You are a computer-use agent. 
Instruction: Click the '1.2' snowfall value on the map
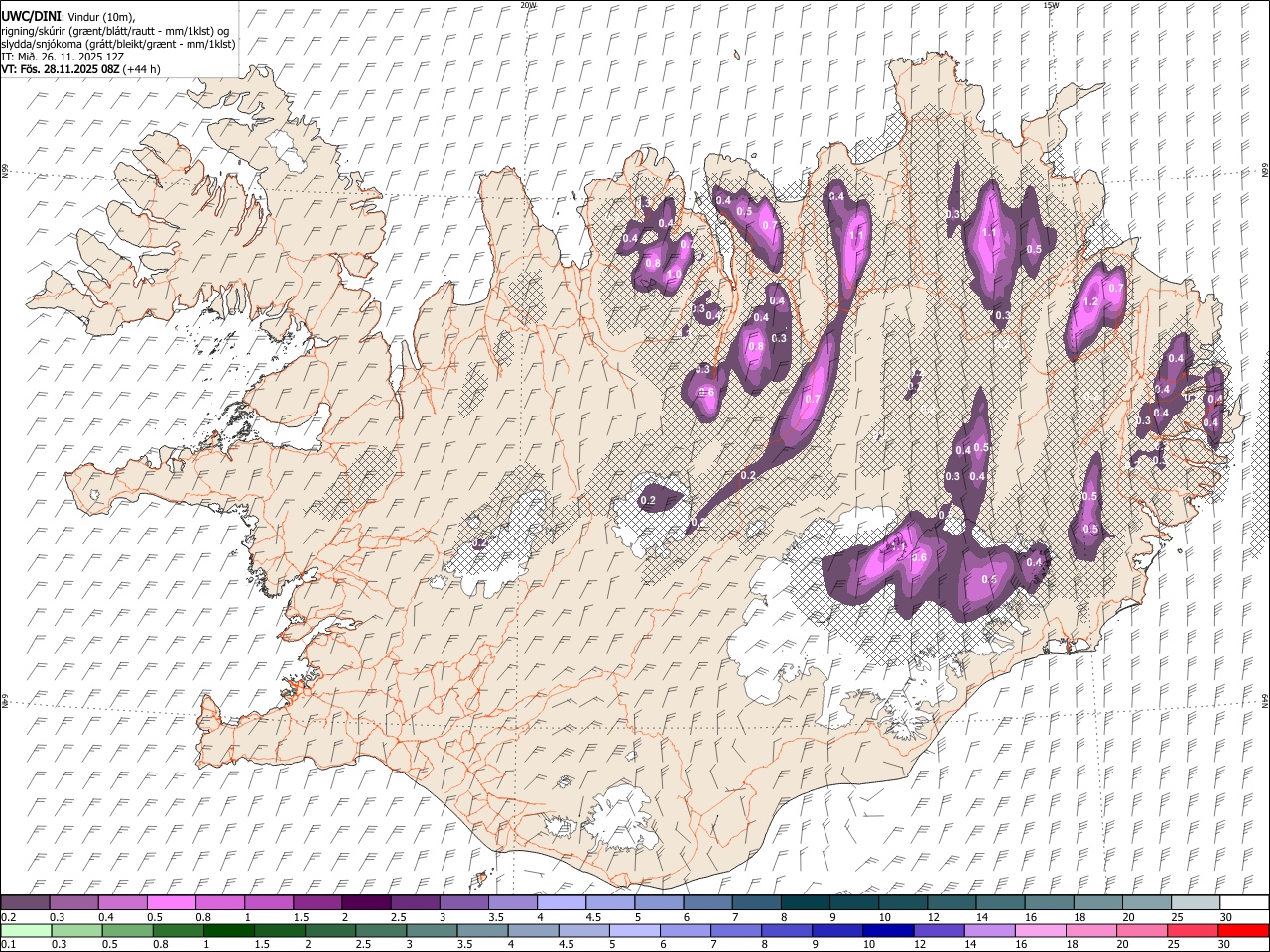[1090, 302]
